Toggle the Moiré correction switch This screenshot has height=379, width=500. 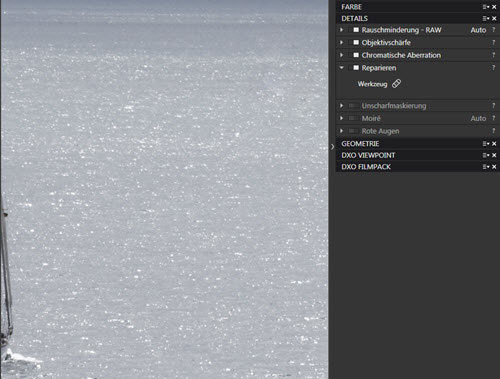pos(353,118)
